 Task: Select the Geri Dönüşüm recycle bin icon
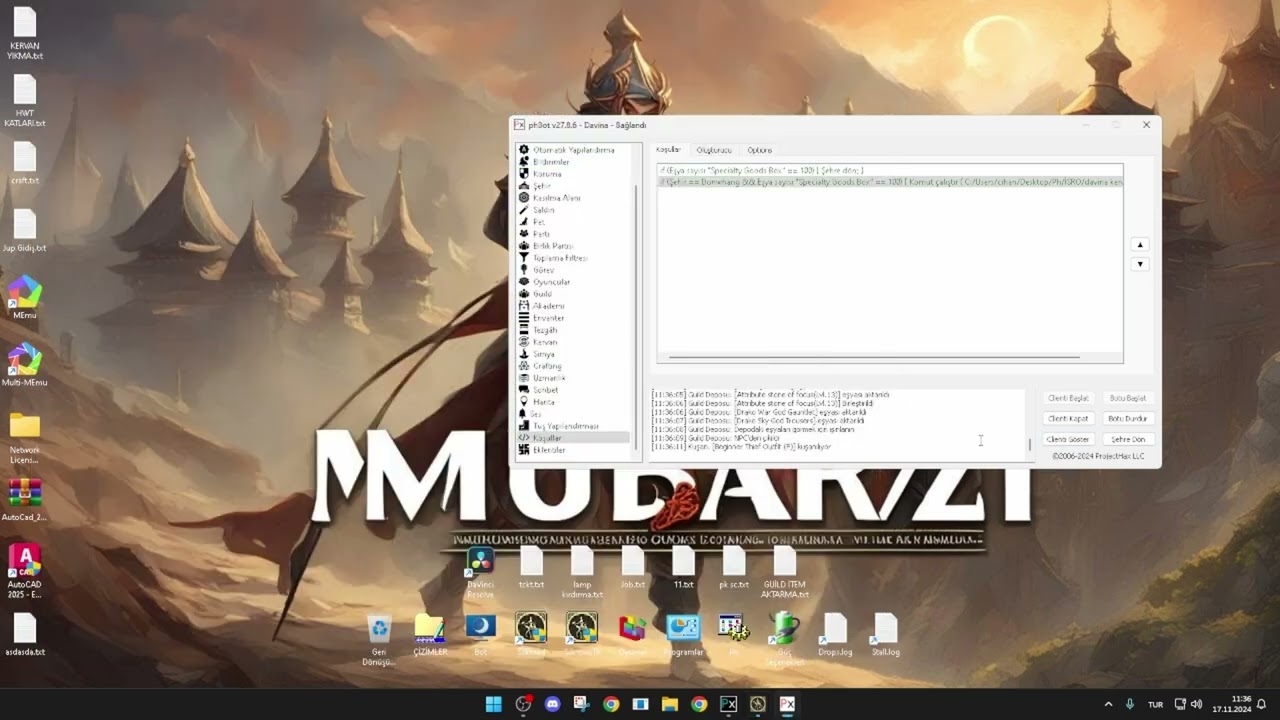pyautogui.click(x=379, y=640)
